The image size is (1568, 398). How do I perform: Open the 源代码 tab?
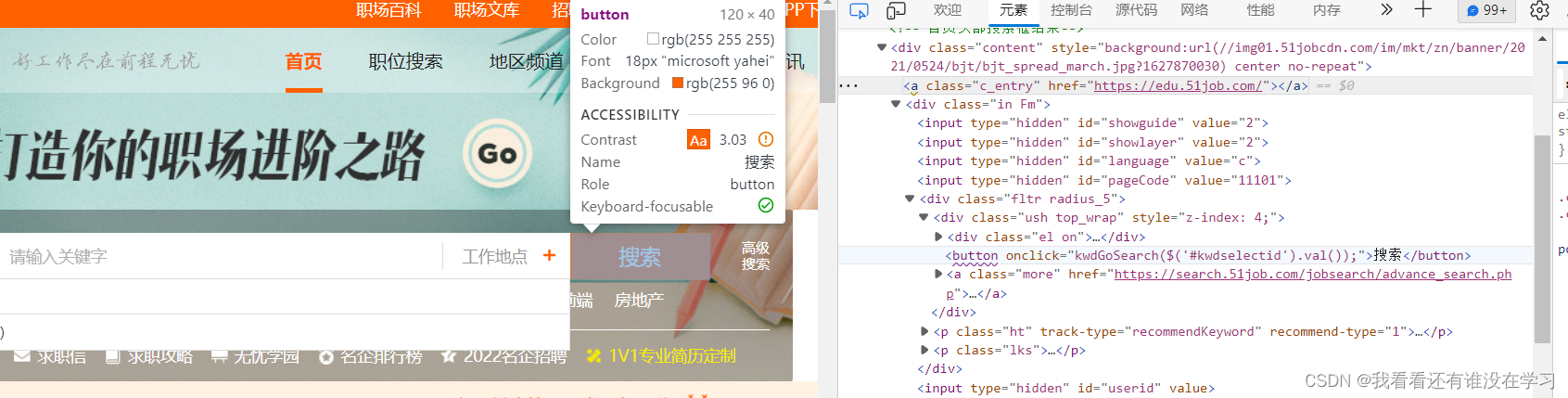1136,10
